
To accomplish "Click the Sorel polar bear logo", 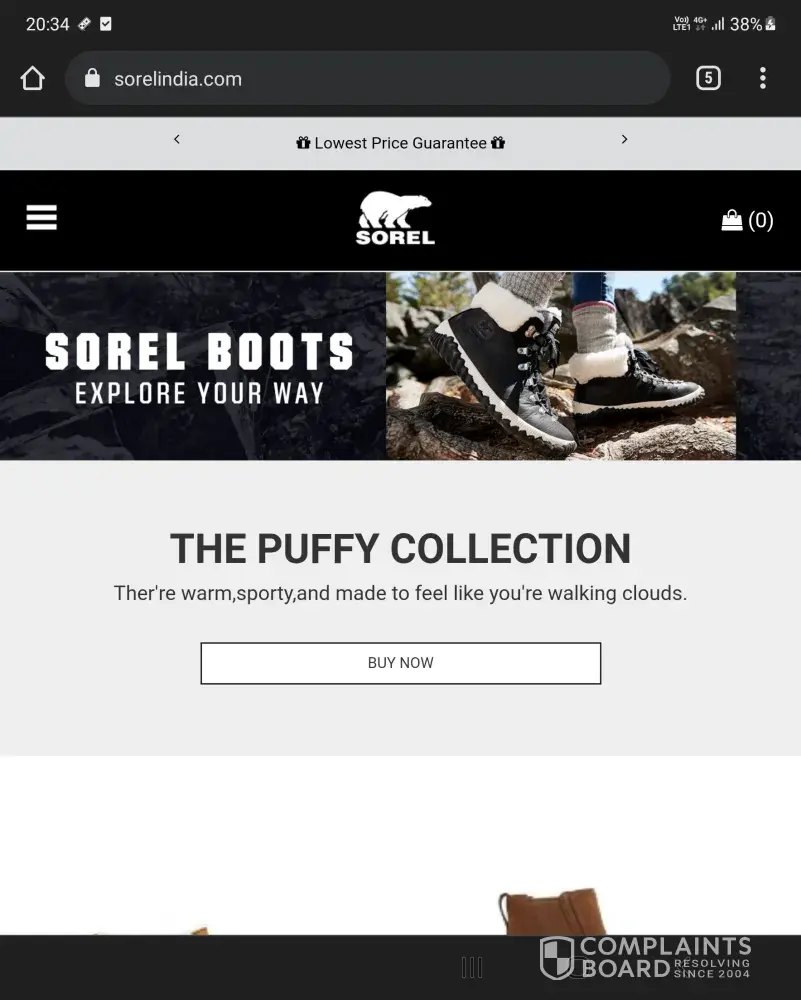I will point(395,218).
